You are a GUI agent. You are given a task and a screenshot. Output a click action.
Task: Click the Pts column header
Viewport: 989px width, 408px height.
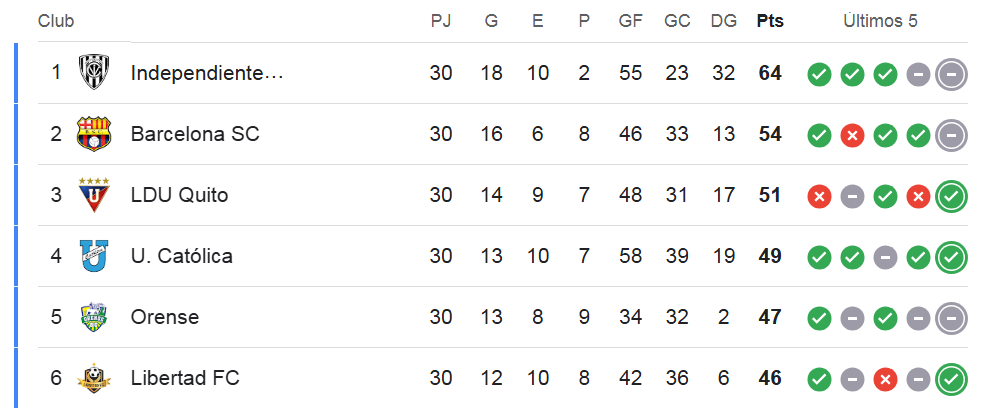pyautogui.click(x=770, y=21)
